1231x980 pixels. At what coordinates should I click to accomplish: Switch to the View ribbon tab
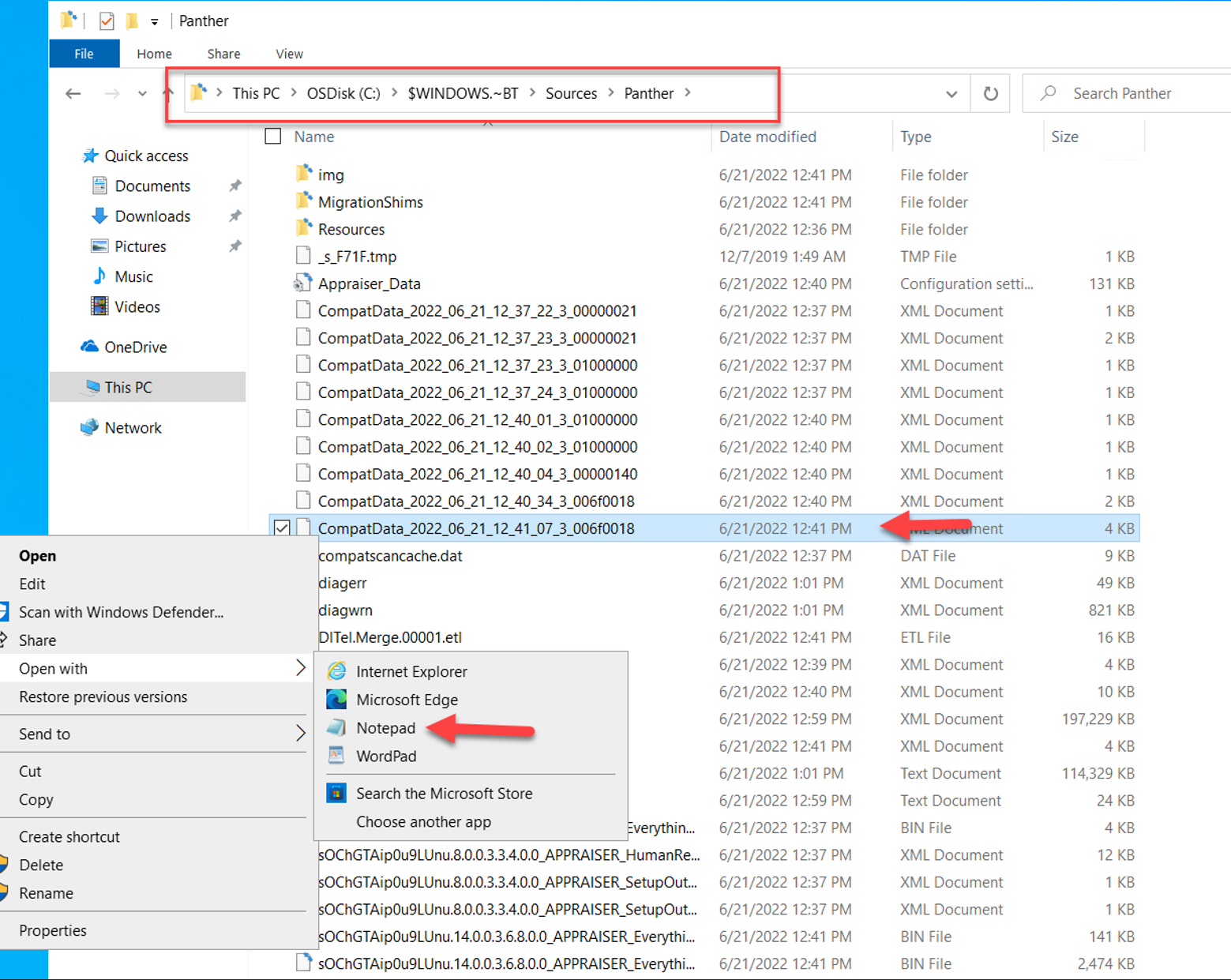tap(289, 54)
